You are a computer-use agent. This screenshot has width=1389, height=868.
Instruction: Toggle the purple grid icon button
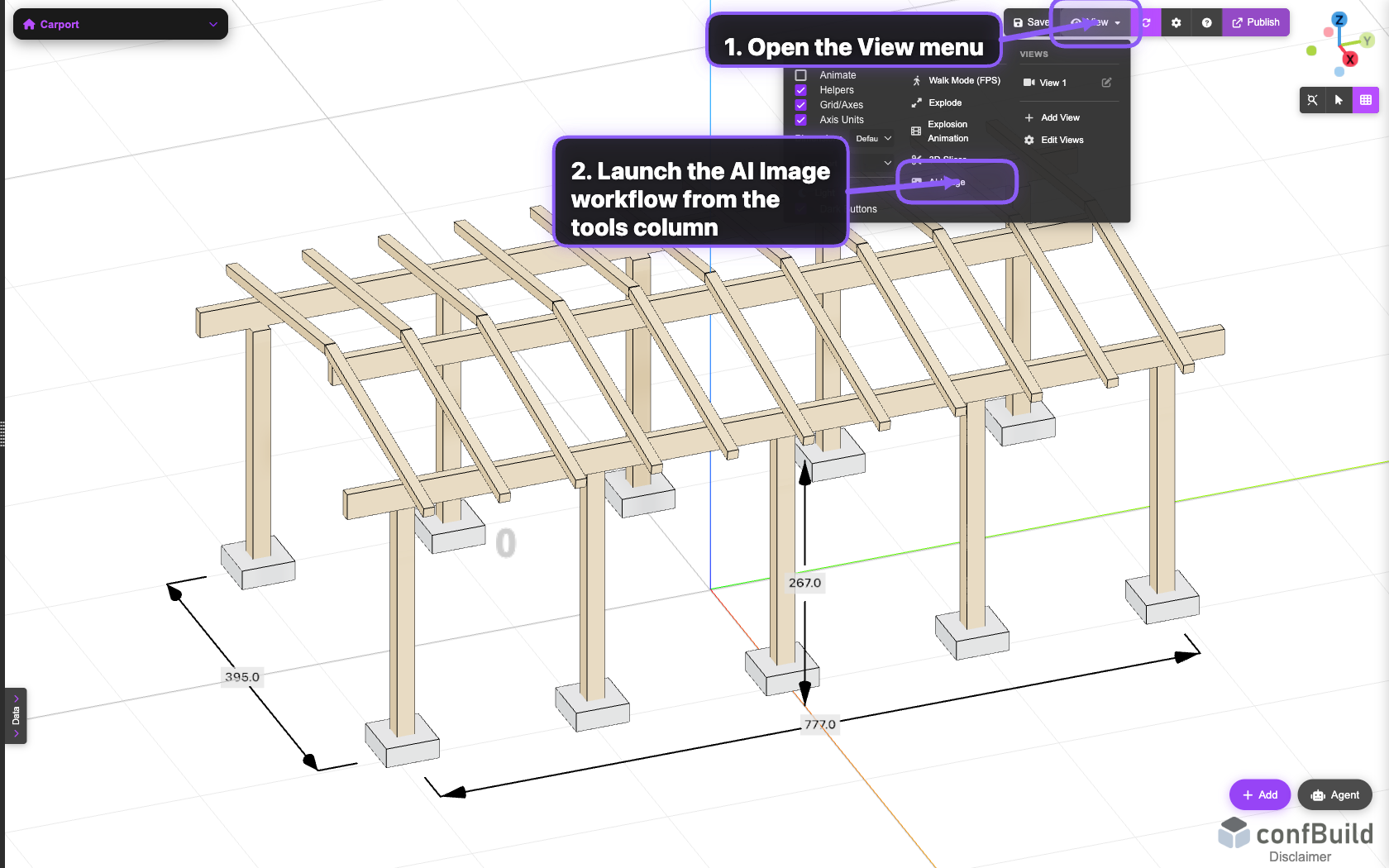(x=1365, y=100)
